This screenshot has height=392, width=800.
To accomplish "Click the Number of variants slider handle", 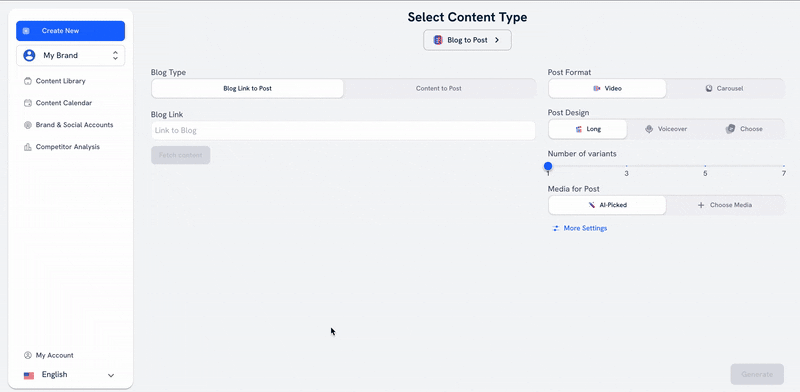I will click(548, 166).
